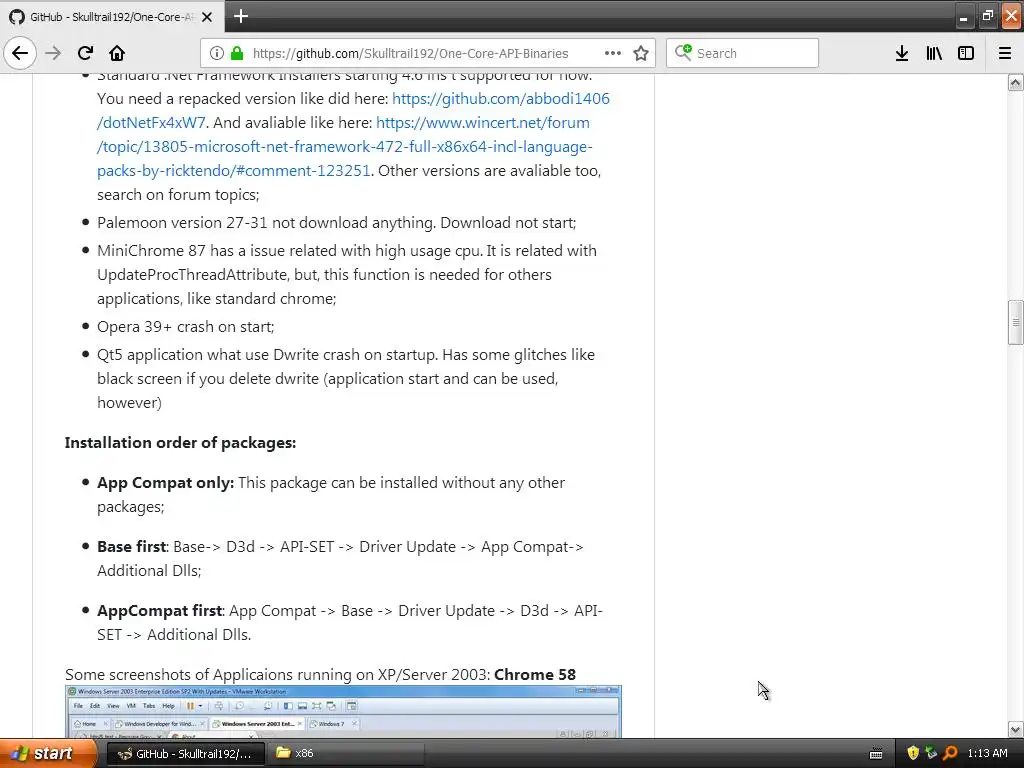This screenshot has height=768, width=1024.
Task: Open the security shield tray icon
Action: pos(913,753)
